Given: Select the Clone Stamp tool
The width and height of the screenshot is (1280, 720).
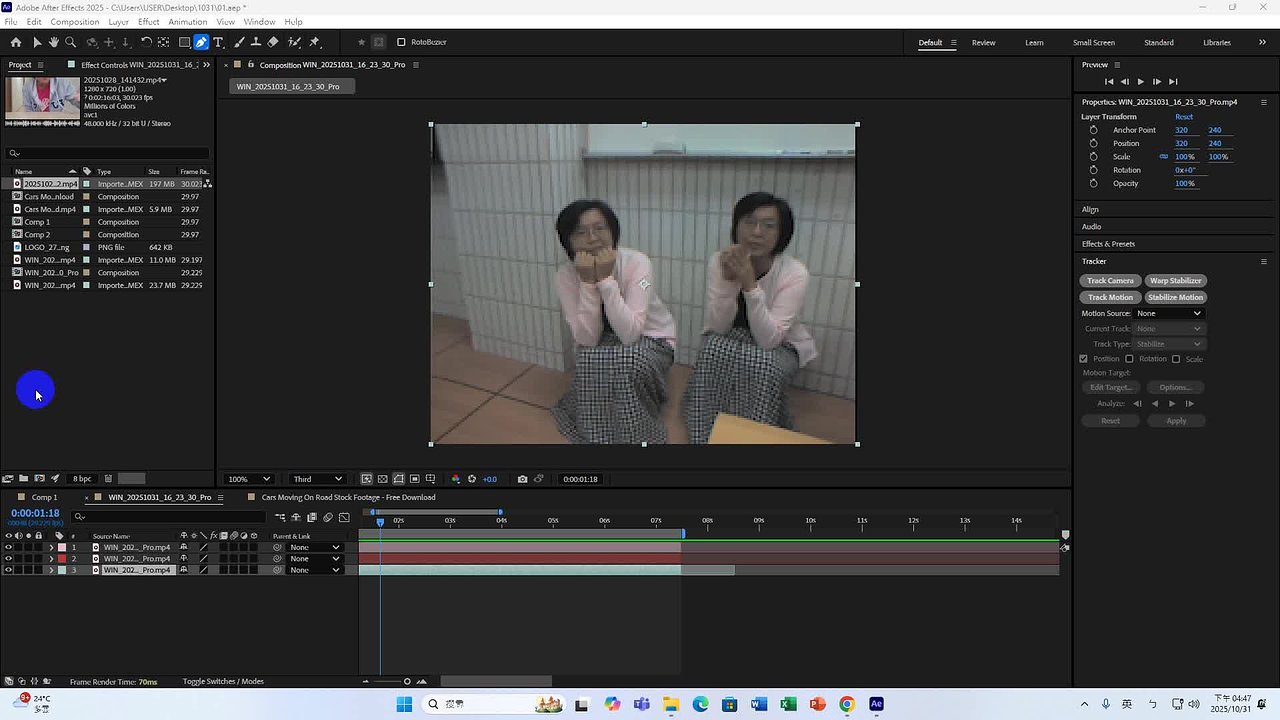Looking at the screenshot, I should [257, 42].
